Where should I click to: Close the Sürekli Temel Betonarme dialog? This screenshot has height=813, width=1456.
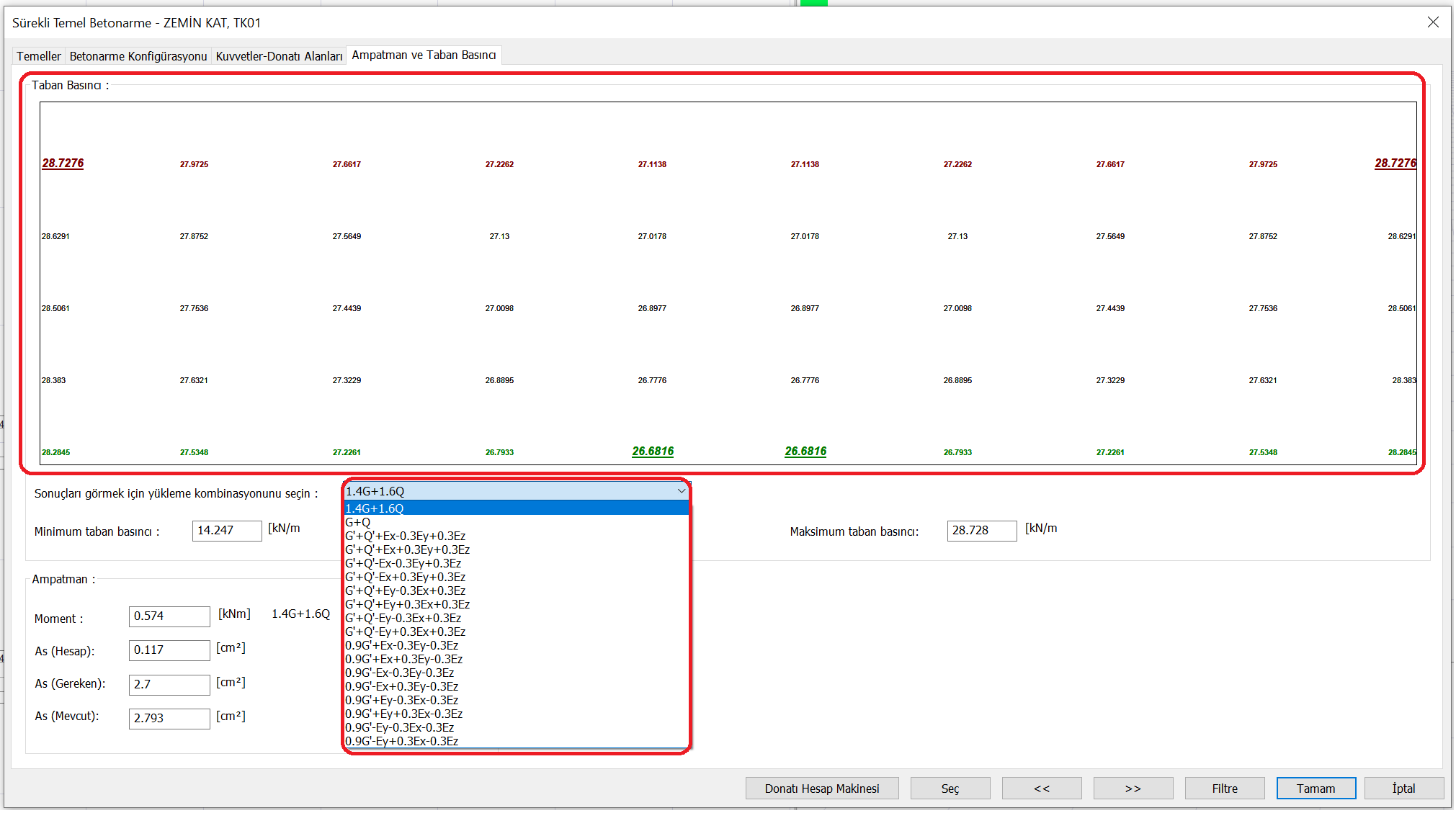click(1433, 22)
